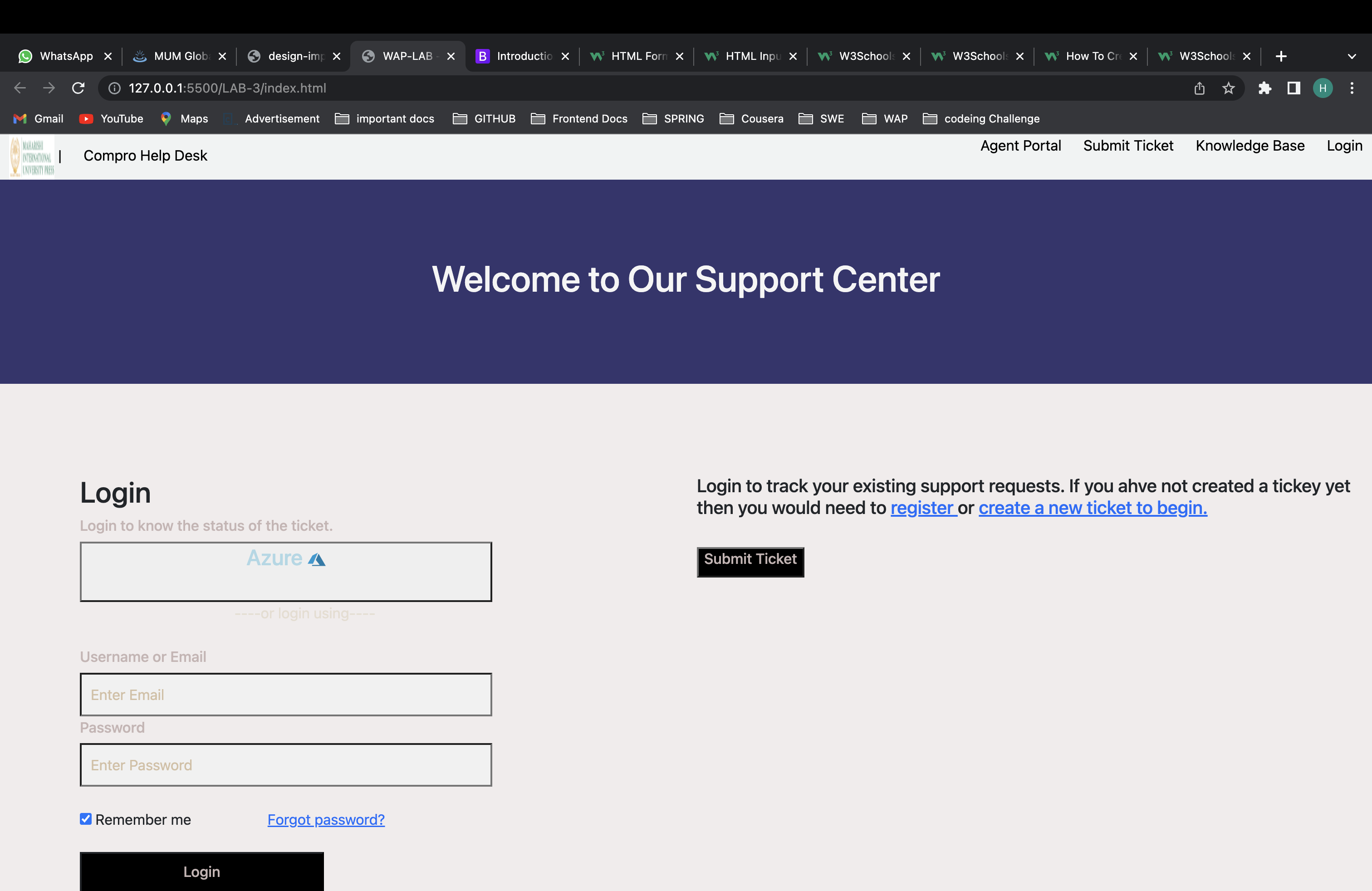Image resolution: width=1372 pixels, height=891 pixels.
Task: Open the share icon in the address bar
Action: click(x=1200, y=88)
